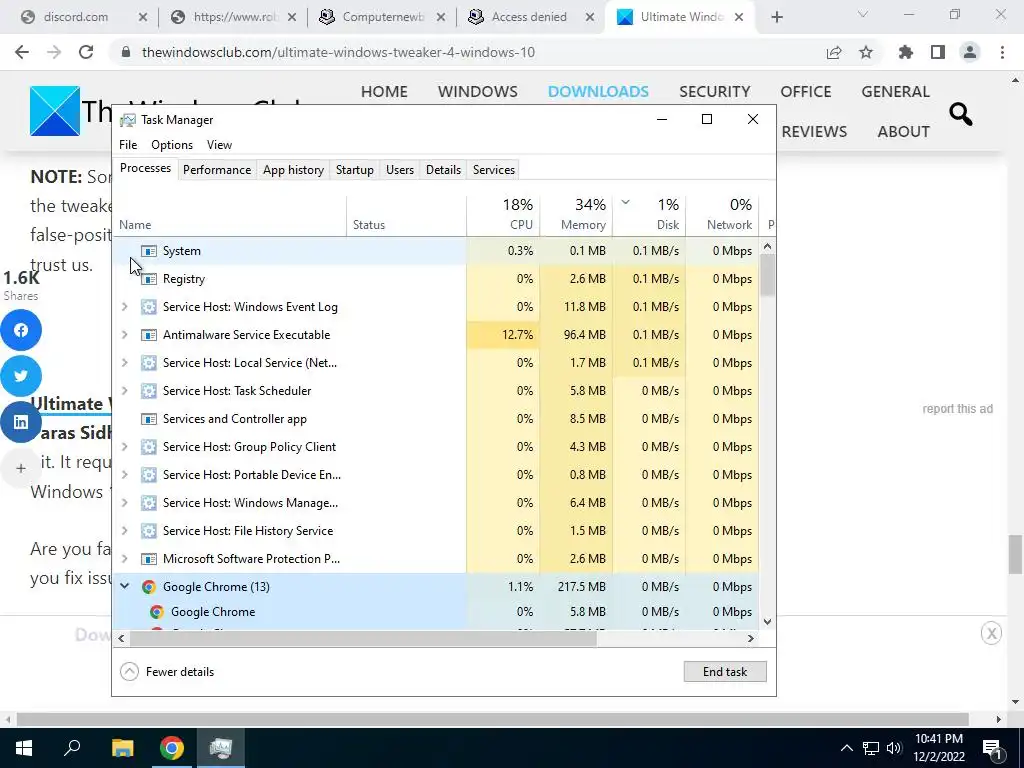Switch to Startup tab
Image resolution: width=1024 pixels, height=768 pixels.
pyautogui.click(x=355, y=170)
